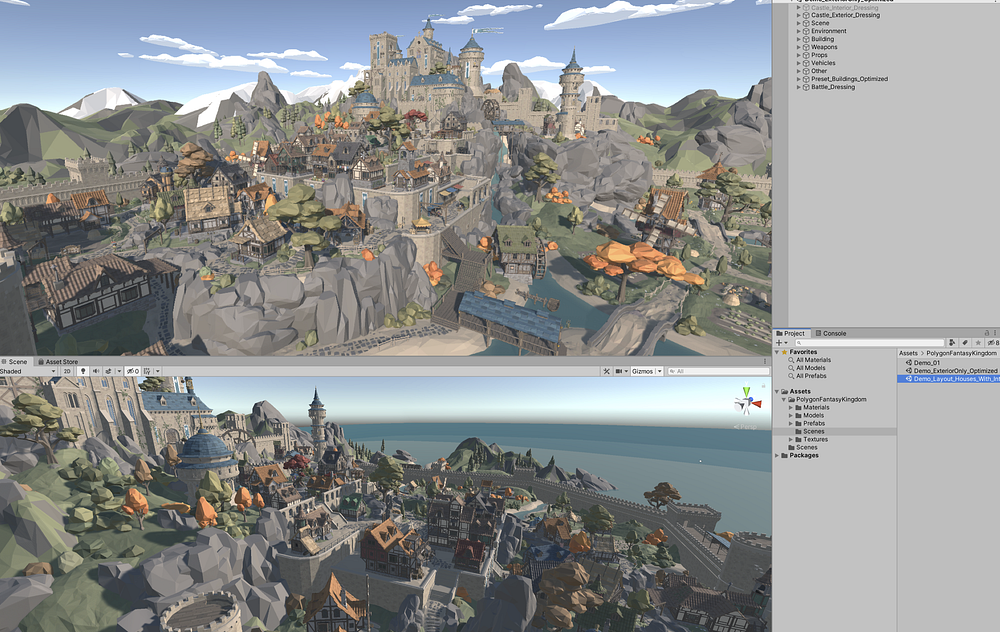Viewport: 1000px width, 632px height.
Task: Open Scene view panel options menu
Action: 765,362
